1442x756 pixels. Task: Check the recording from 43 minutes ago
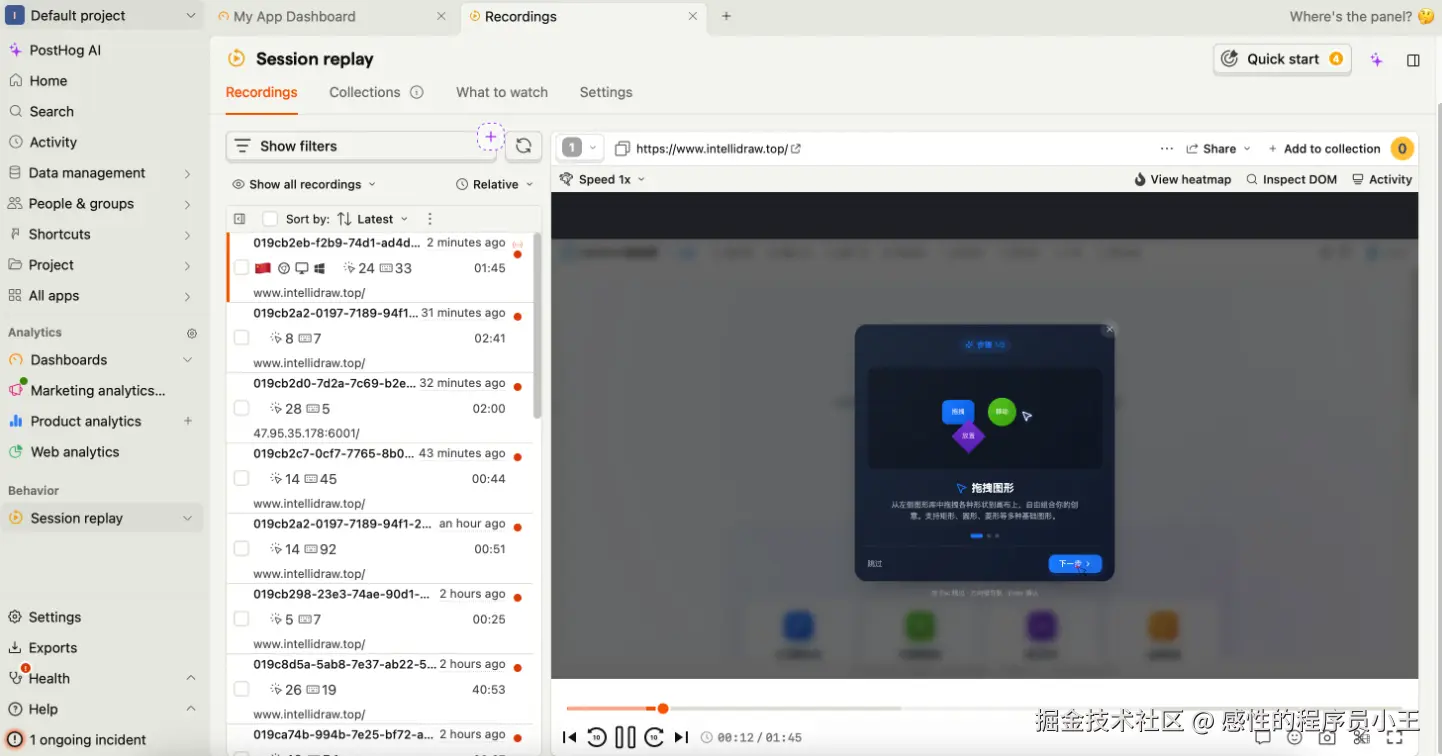[x=241, y=478]
